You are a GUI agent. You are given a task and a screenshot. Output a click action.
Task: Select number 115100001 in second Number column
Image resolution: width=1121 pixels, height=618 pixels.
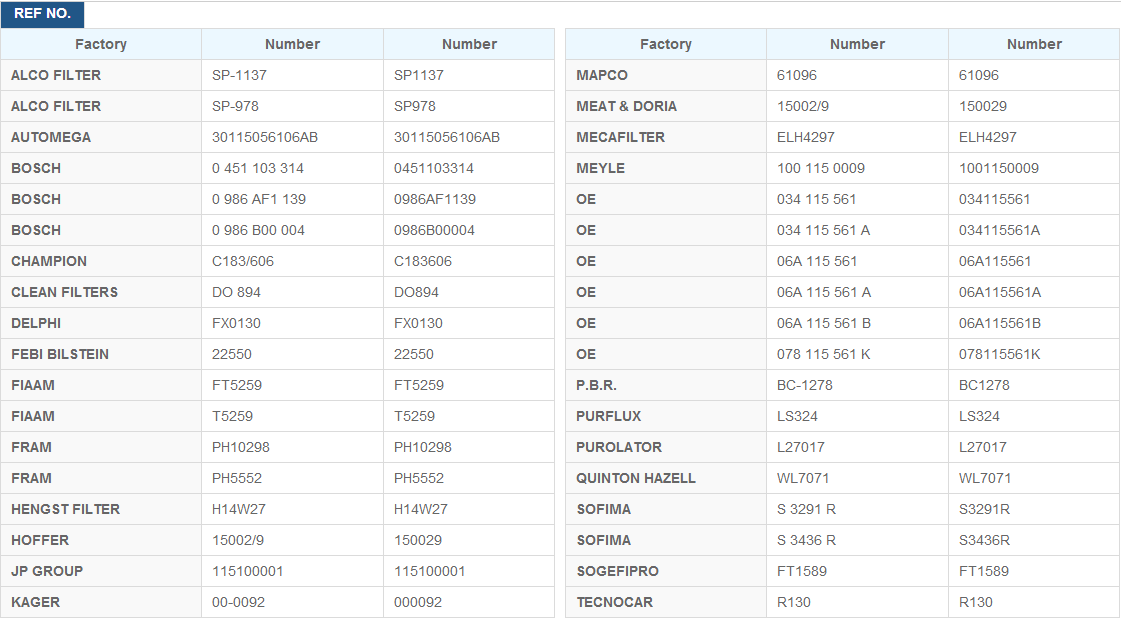430,571
